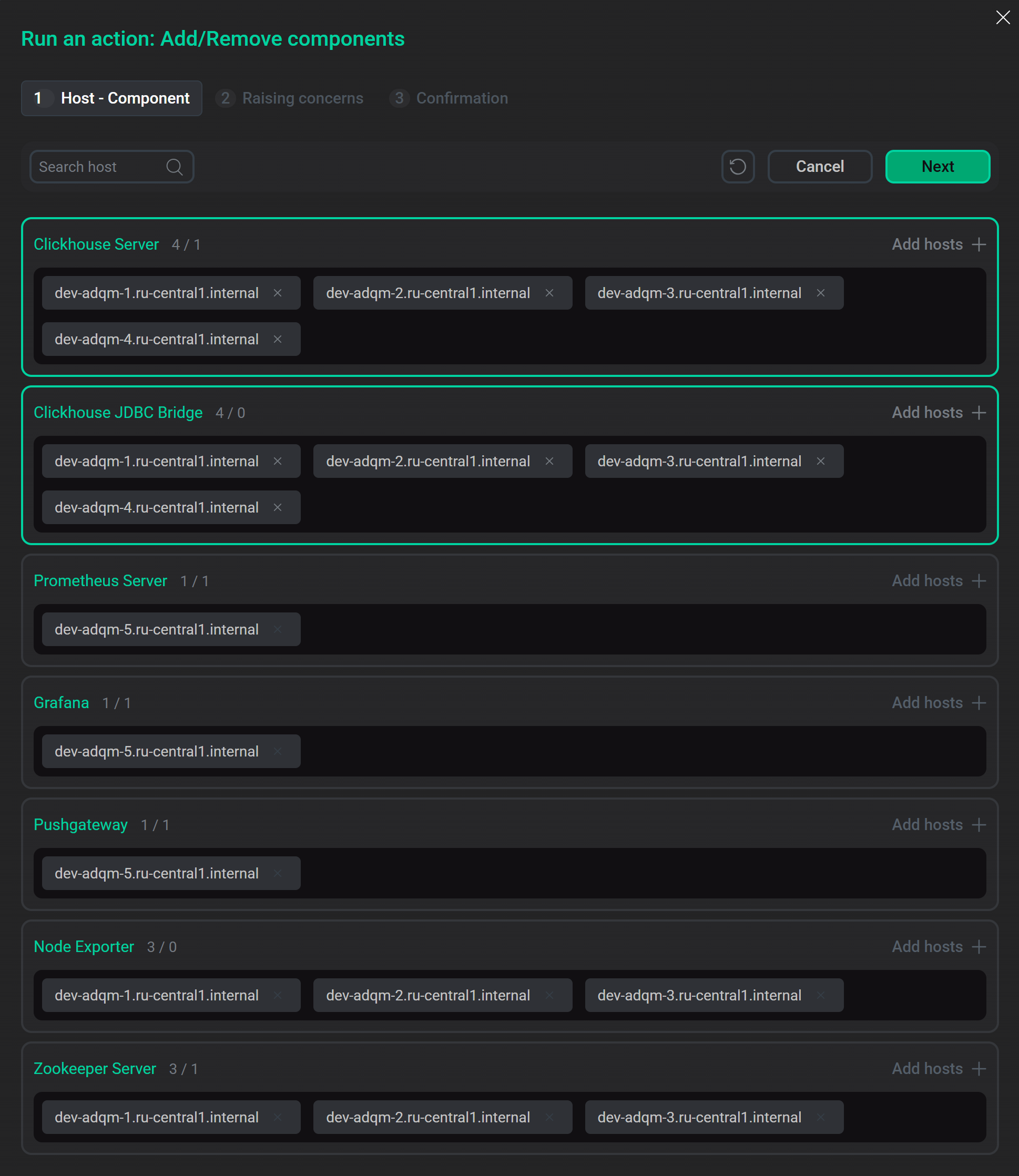Remove dev-adqm-3 from Clickhouse Server

[821, 293]
